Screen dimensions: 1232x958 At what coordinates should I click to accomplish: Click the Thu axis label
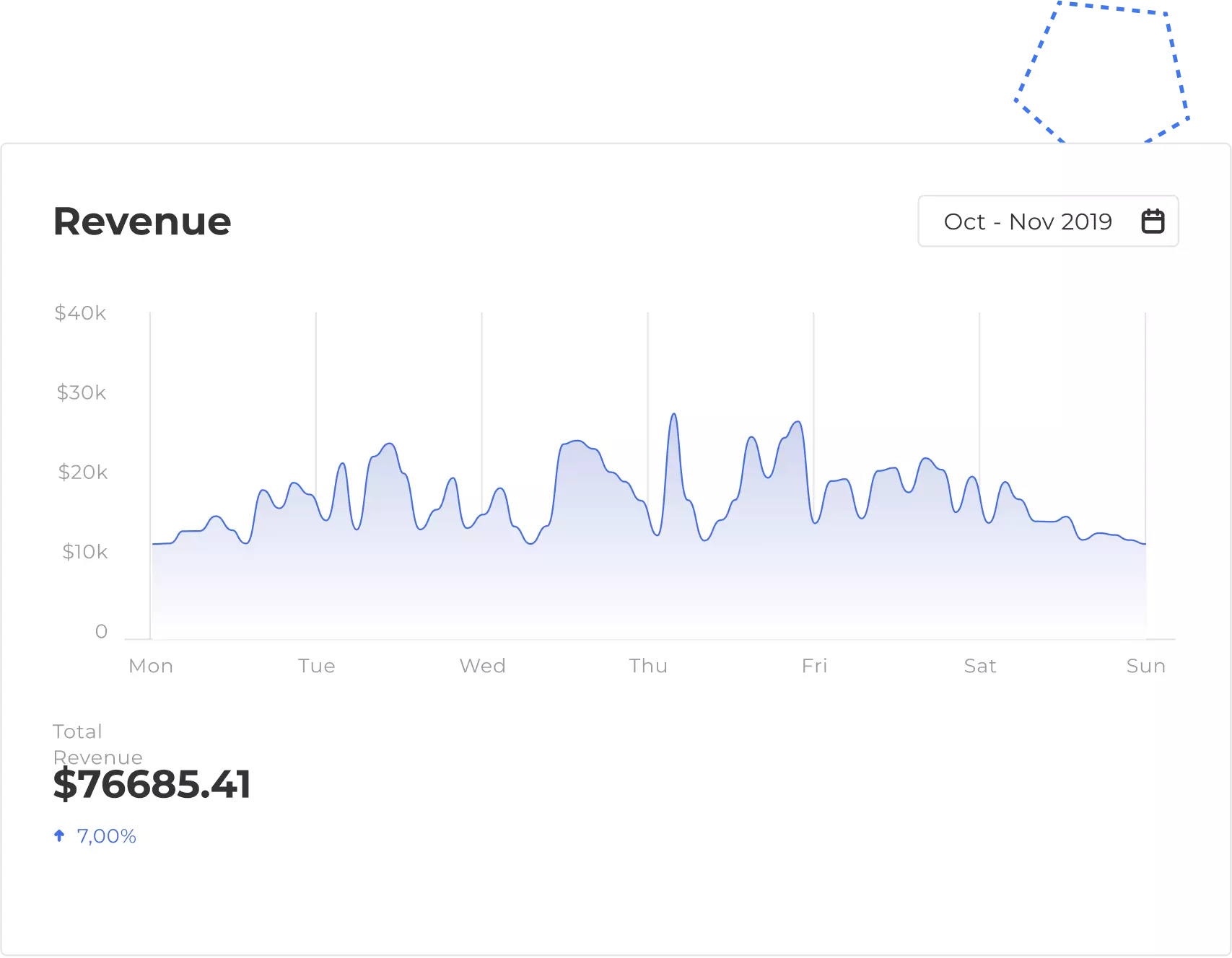648,666
